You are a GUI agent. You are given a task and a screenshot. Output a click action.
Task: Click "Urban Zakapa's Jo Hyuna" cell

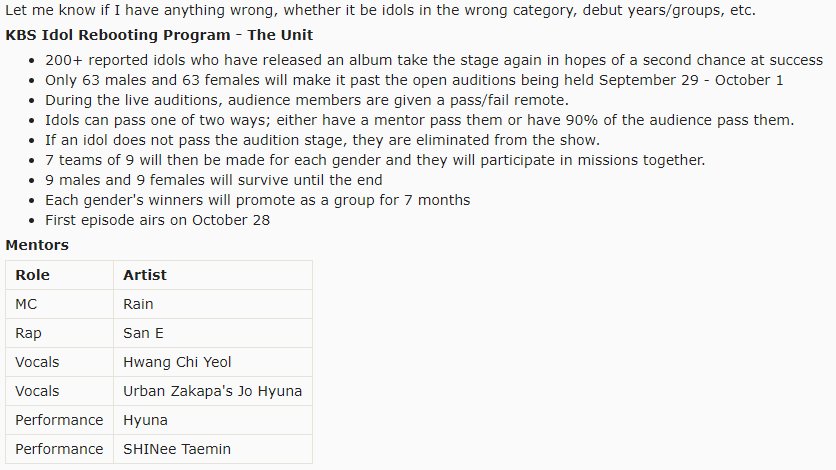point(212,391)
